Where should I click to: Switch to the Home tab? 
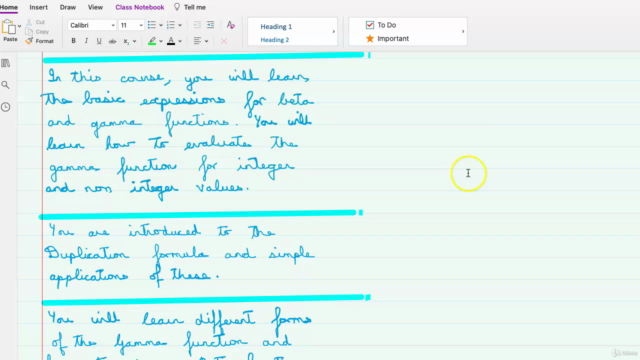point(9,7)
